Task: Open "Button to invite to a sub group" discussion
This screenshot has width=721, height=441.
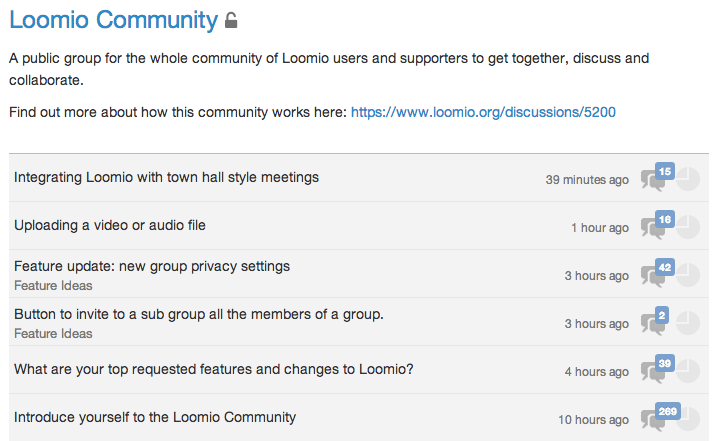Action: coord(199,314)
